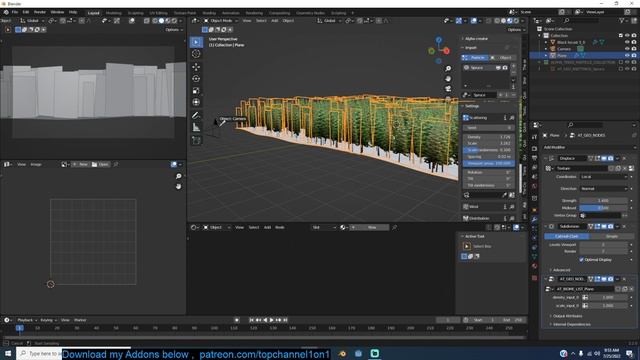Select the Annotate tool in the viewport toolbar
640x360 pixels.
click(196, 115)
